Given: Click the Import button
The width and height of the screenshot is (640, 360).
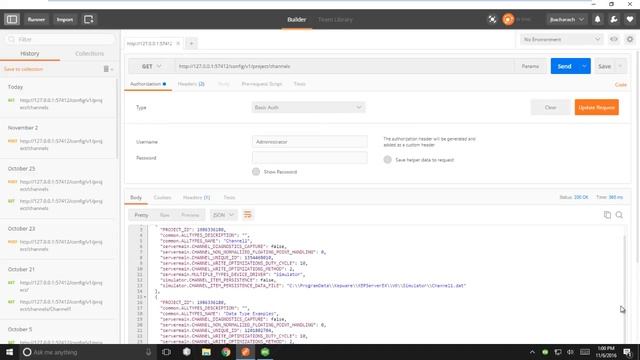Looking at the screenshot, I should click(64, 19).
